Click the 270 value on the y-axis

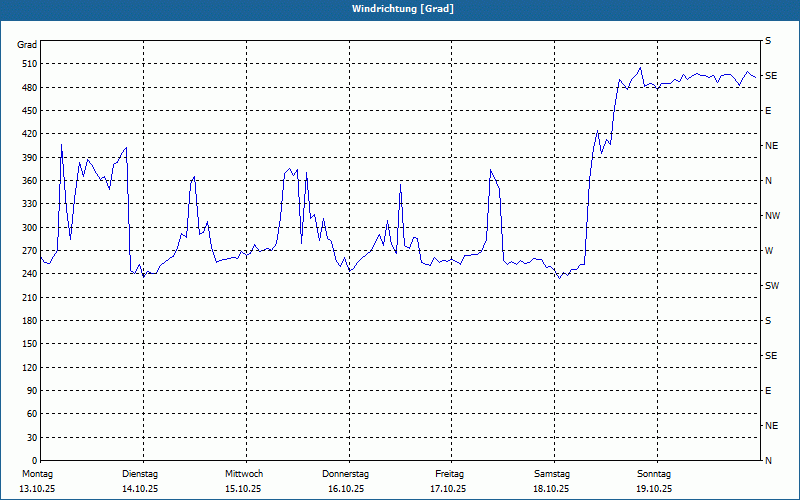(27, 251)
